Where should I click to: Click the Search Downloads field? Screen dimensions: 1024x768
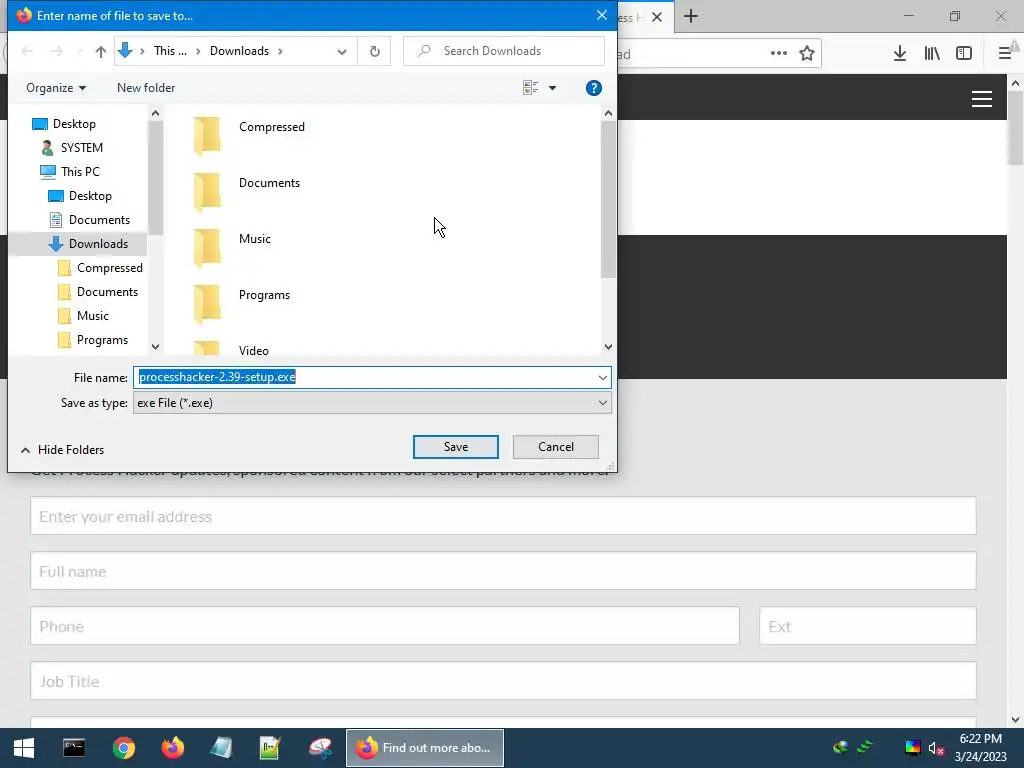[504, 51]
